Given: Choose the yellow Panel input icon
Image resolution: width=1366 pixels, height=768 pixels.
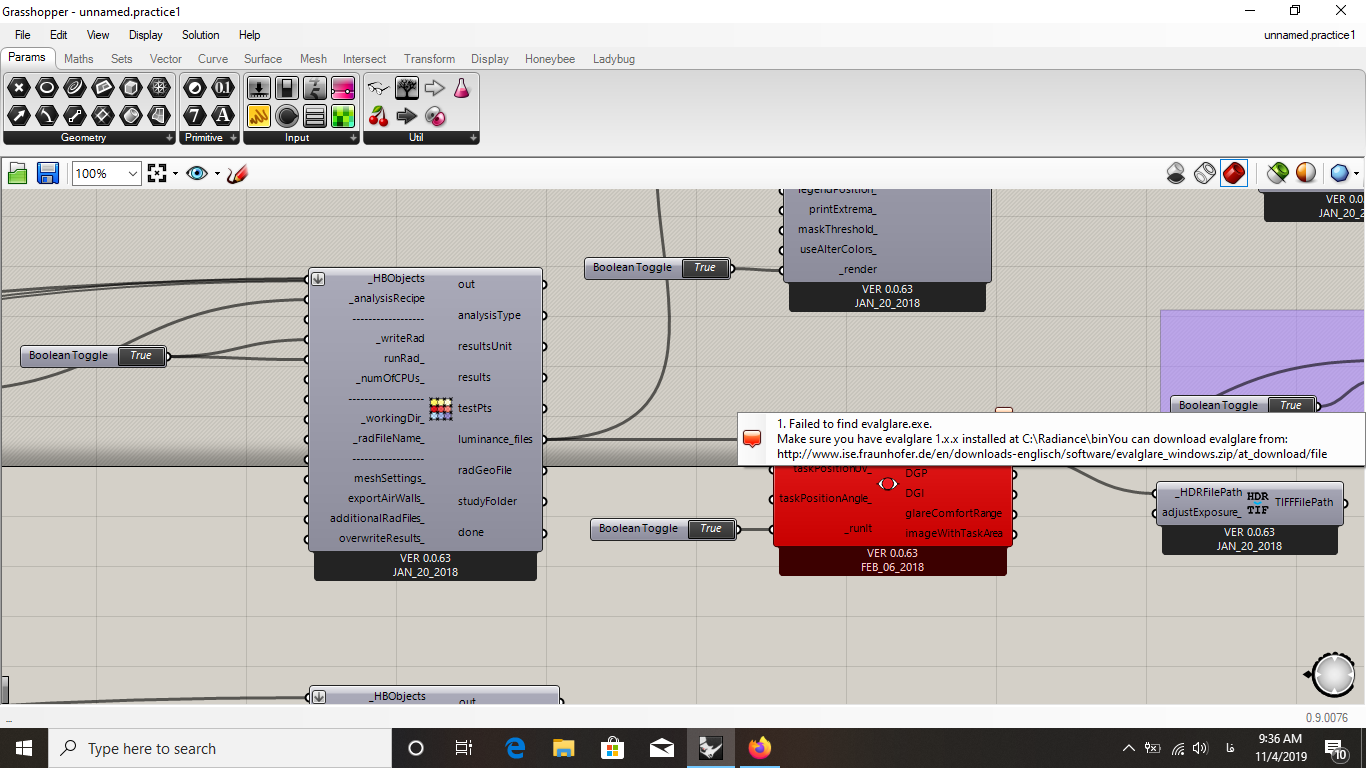Looking at the screenshot, I should pos(259,116).
